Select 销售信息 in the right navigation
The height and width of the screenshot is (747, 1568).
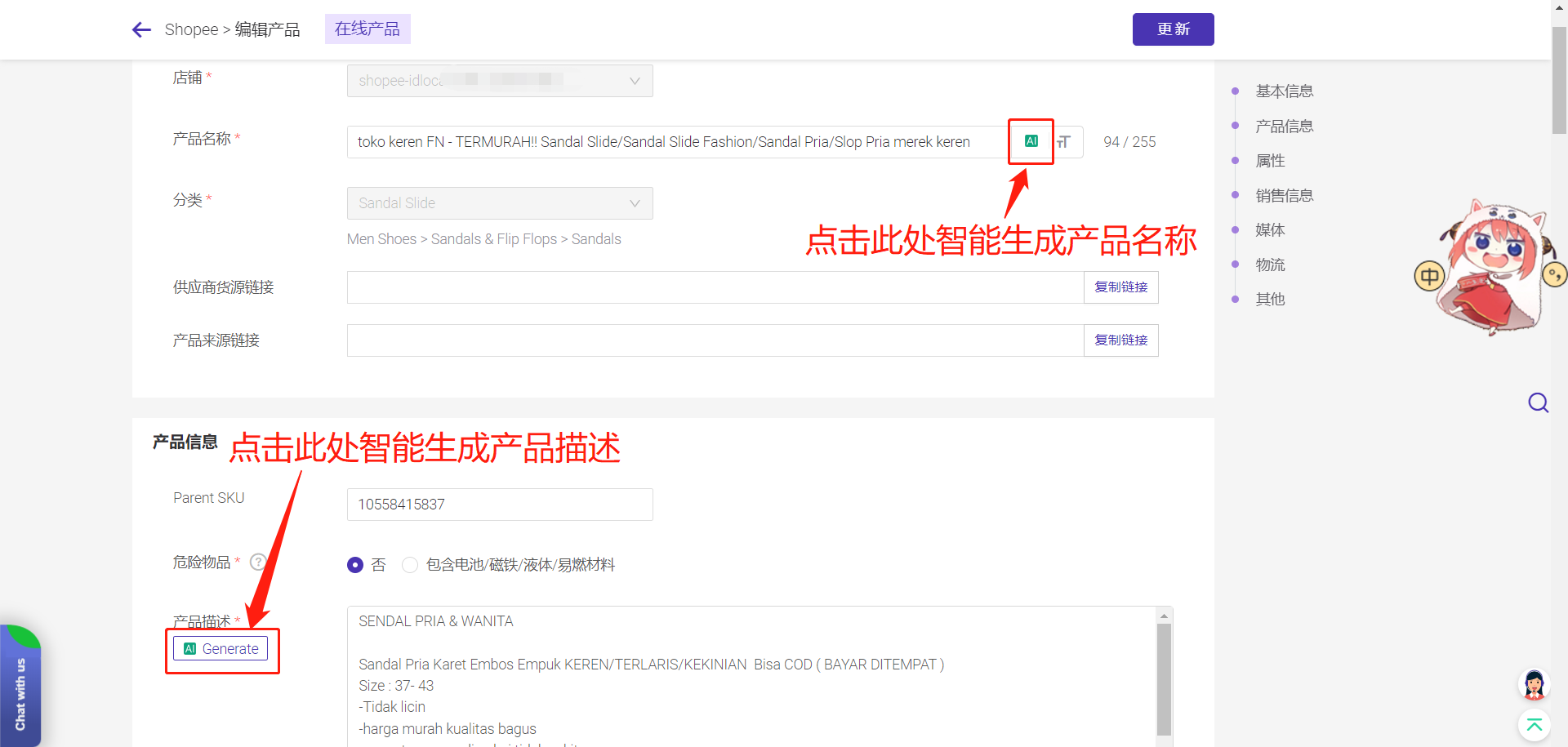1284,195
